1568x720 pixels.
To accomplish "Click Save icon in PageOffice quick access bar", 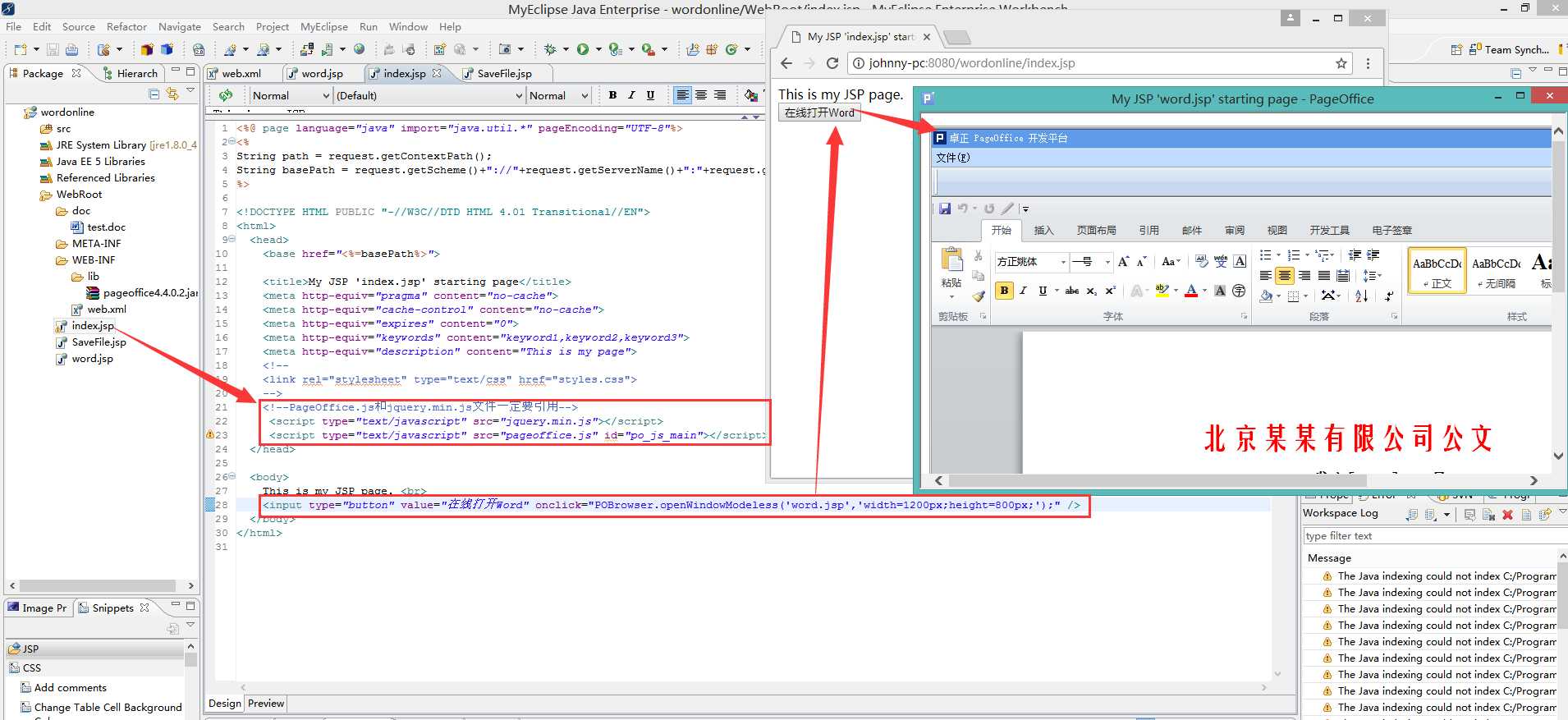I will [x=945, y=209].
